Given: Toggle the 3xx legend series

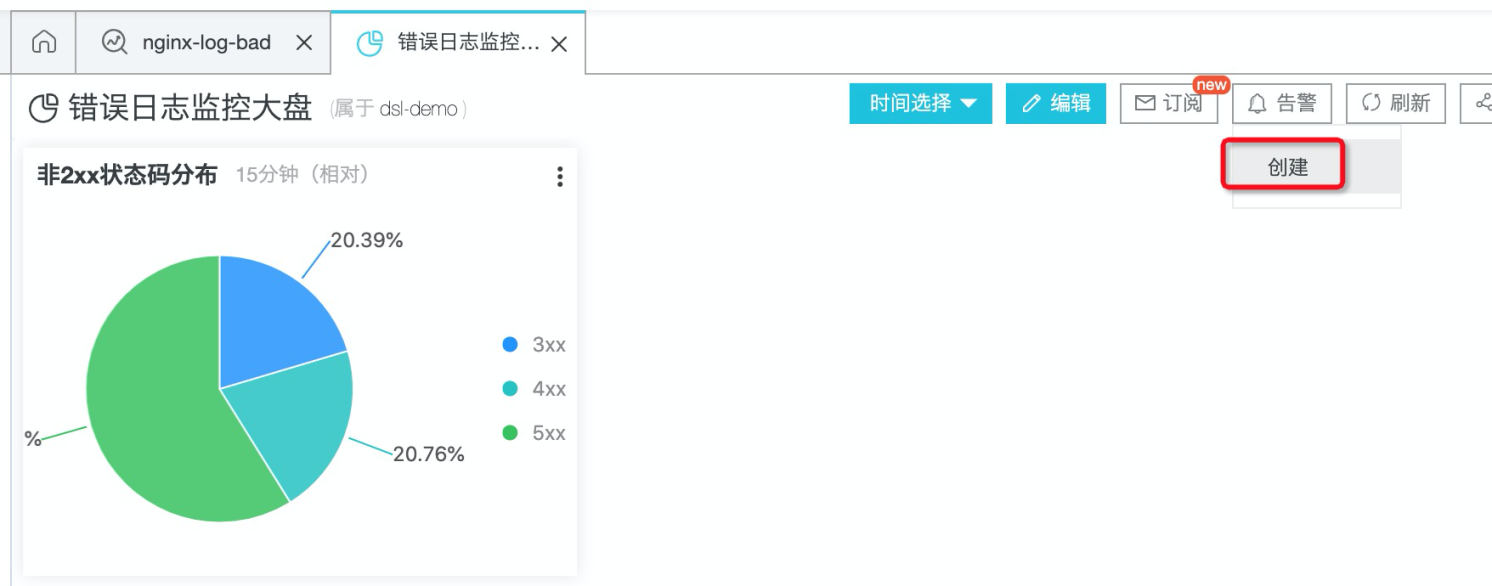Looking at the screenshot, I should [535, 345].
